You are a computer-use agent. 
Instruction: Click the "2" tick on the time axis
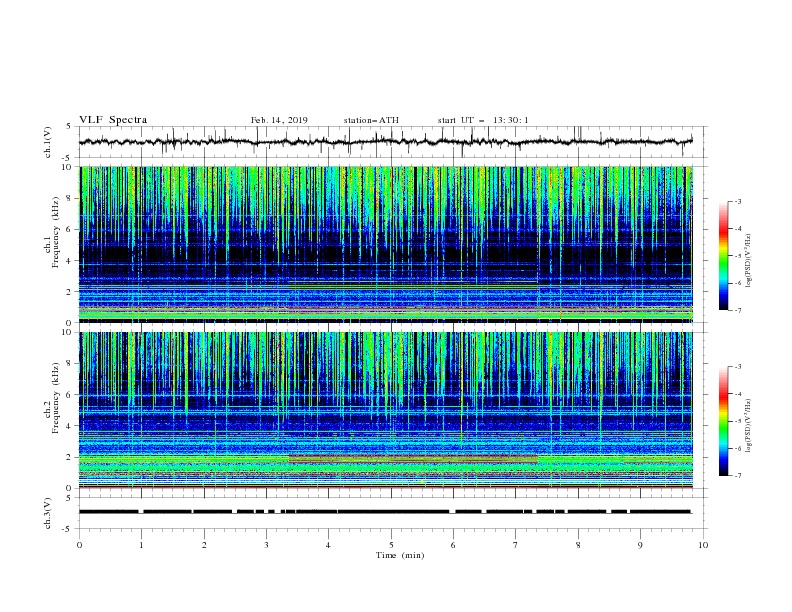click(204, 545)
